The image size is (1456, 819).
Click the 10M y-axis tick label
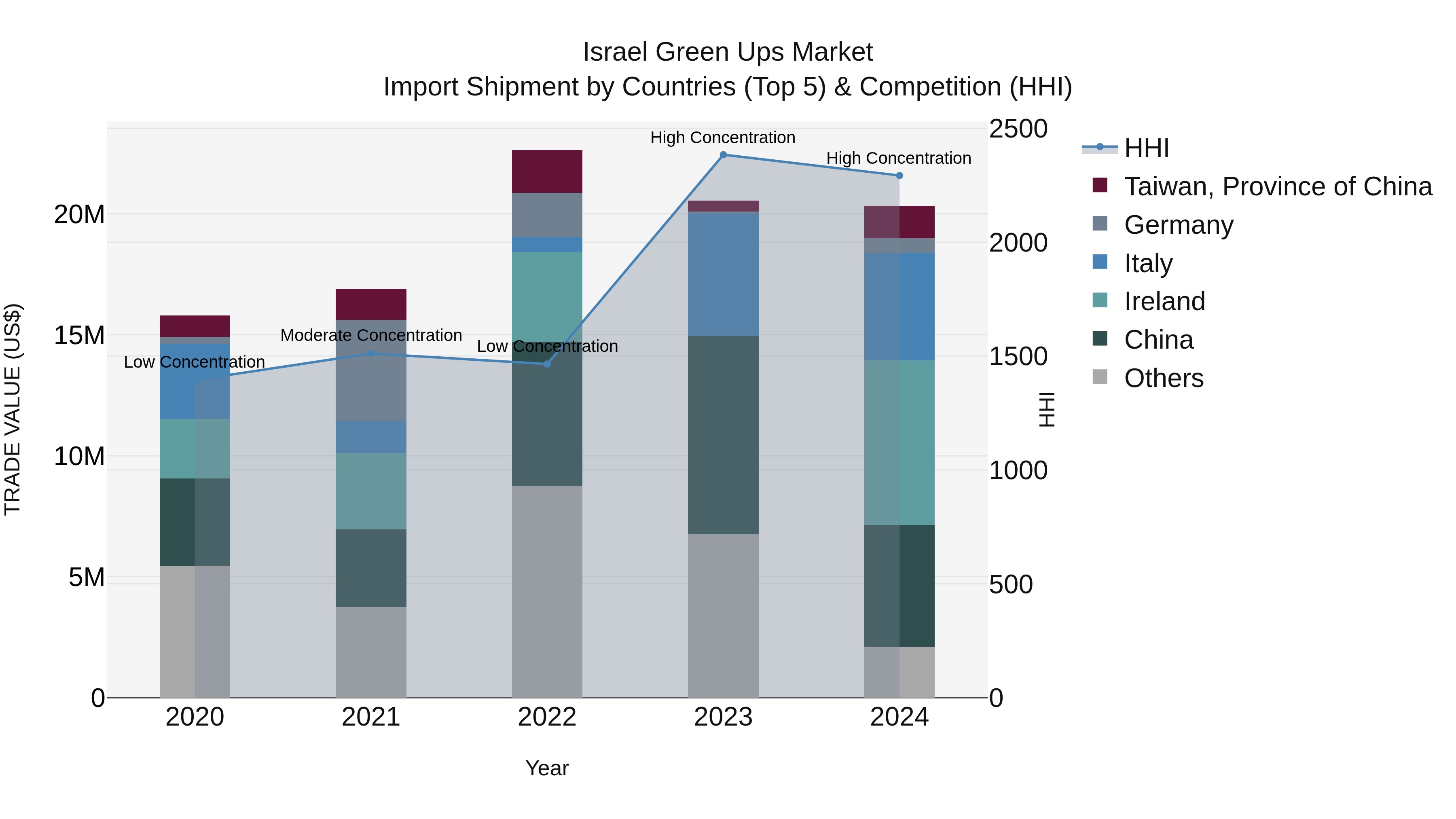click(79, 457)
